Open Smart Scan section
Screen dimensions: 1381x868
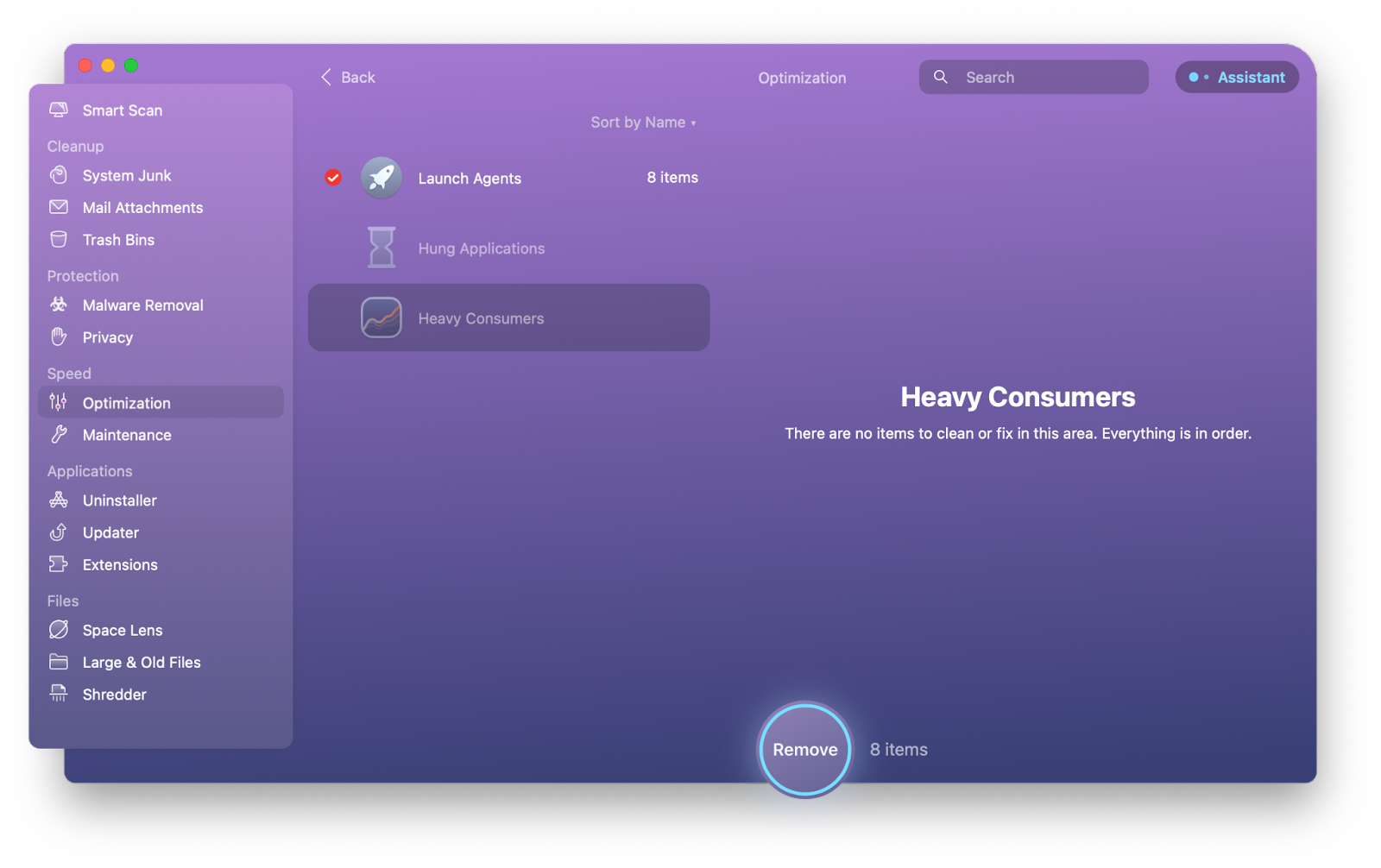[x=161, y=110]
